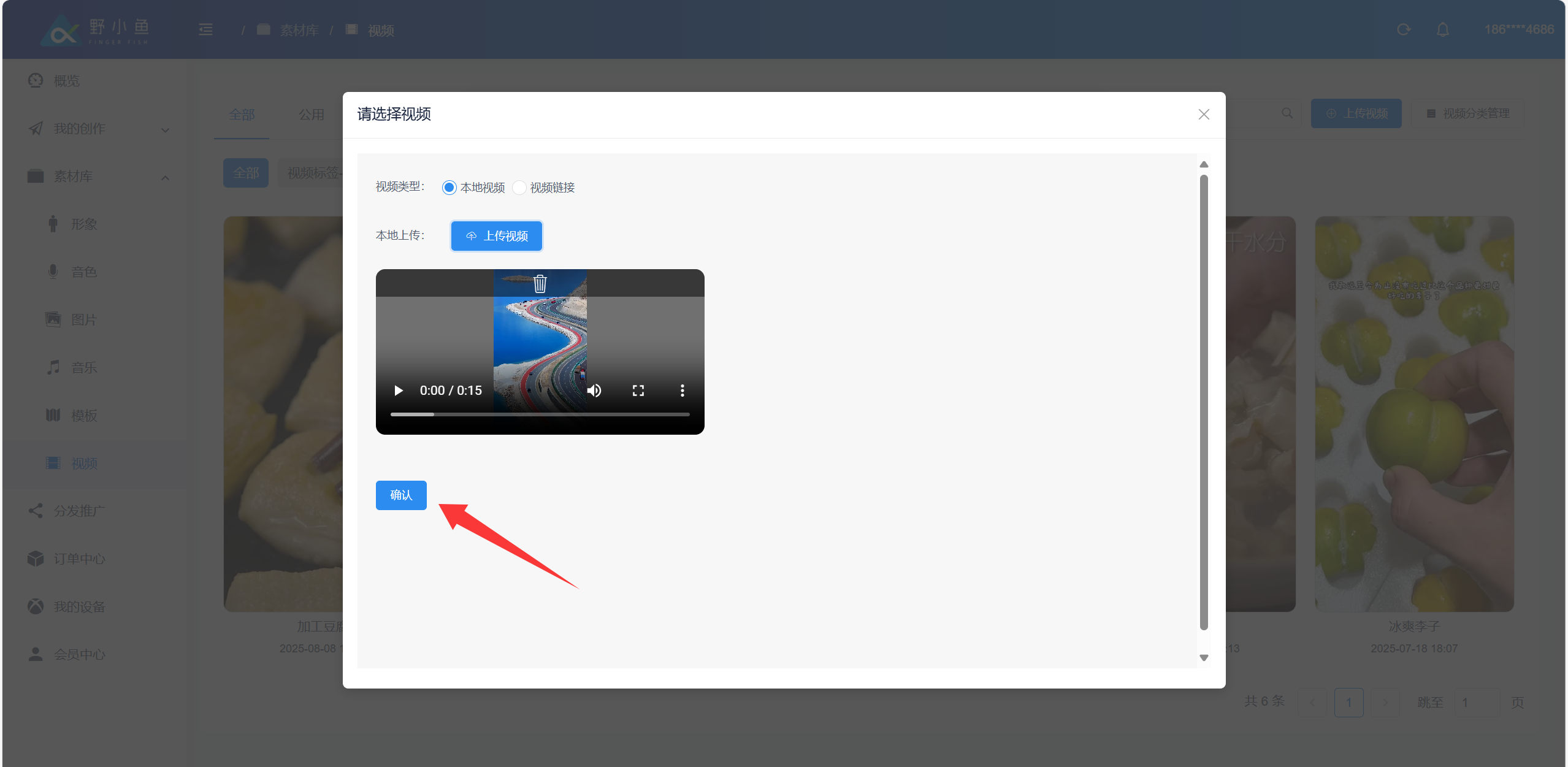Close the 请选择视频 dialog
The image size is (1568, 767).
(x=1203, y=115)
